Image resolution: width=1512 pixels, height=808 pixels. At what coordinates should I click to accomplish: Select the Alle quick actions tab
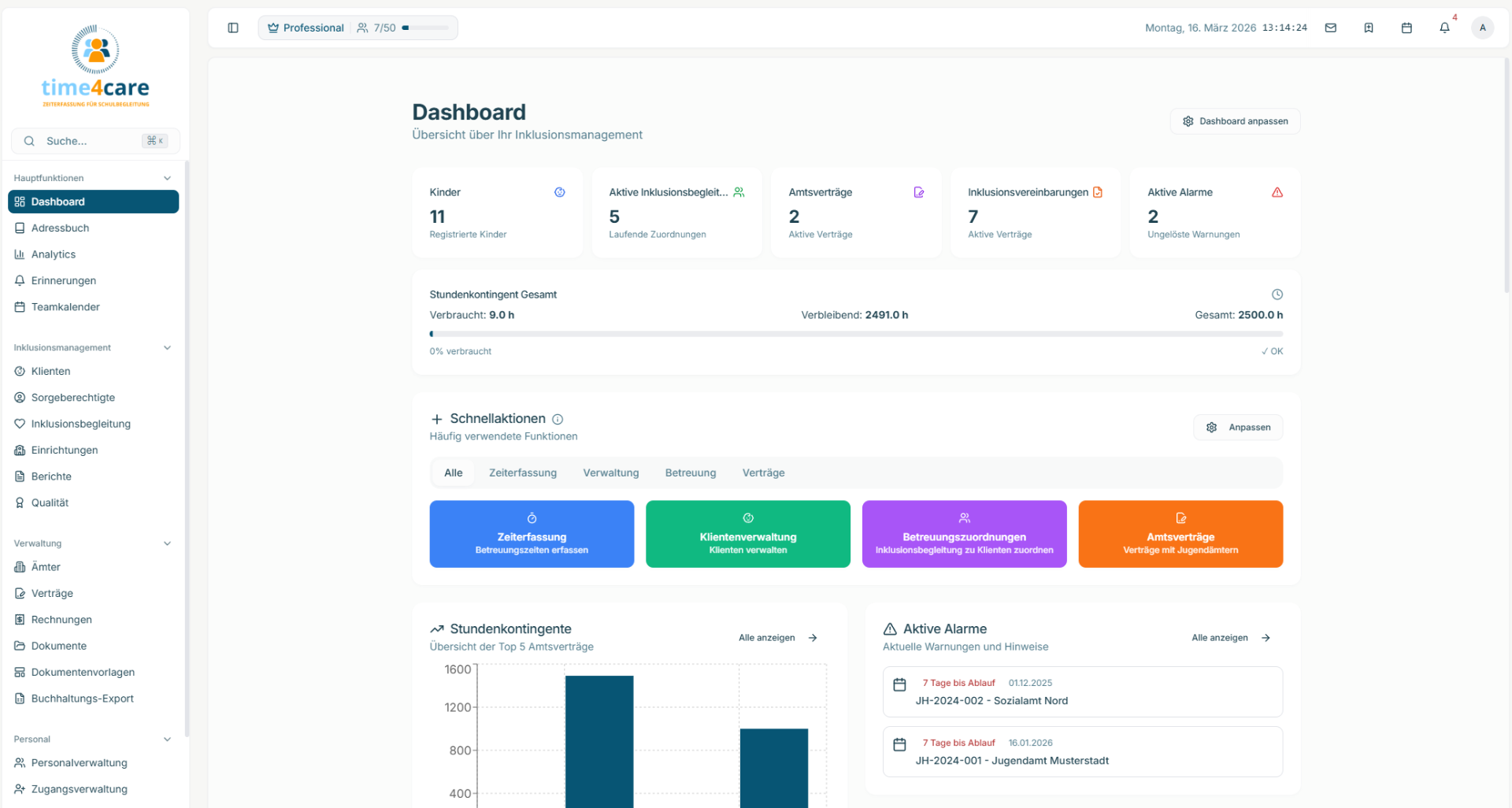(x=454, y=473)
